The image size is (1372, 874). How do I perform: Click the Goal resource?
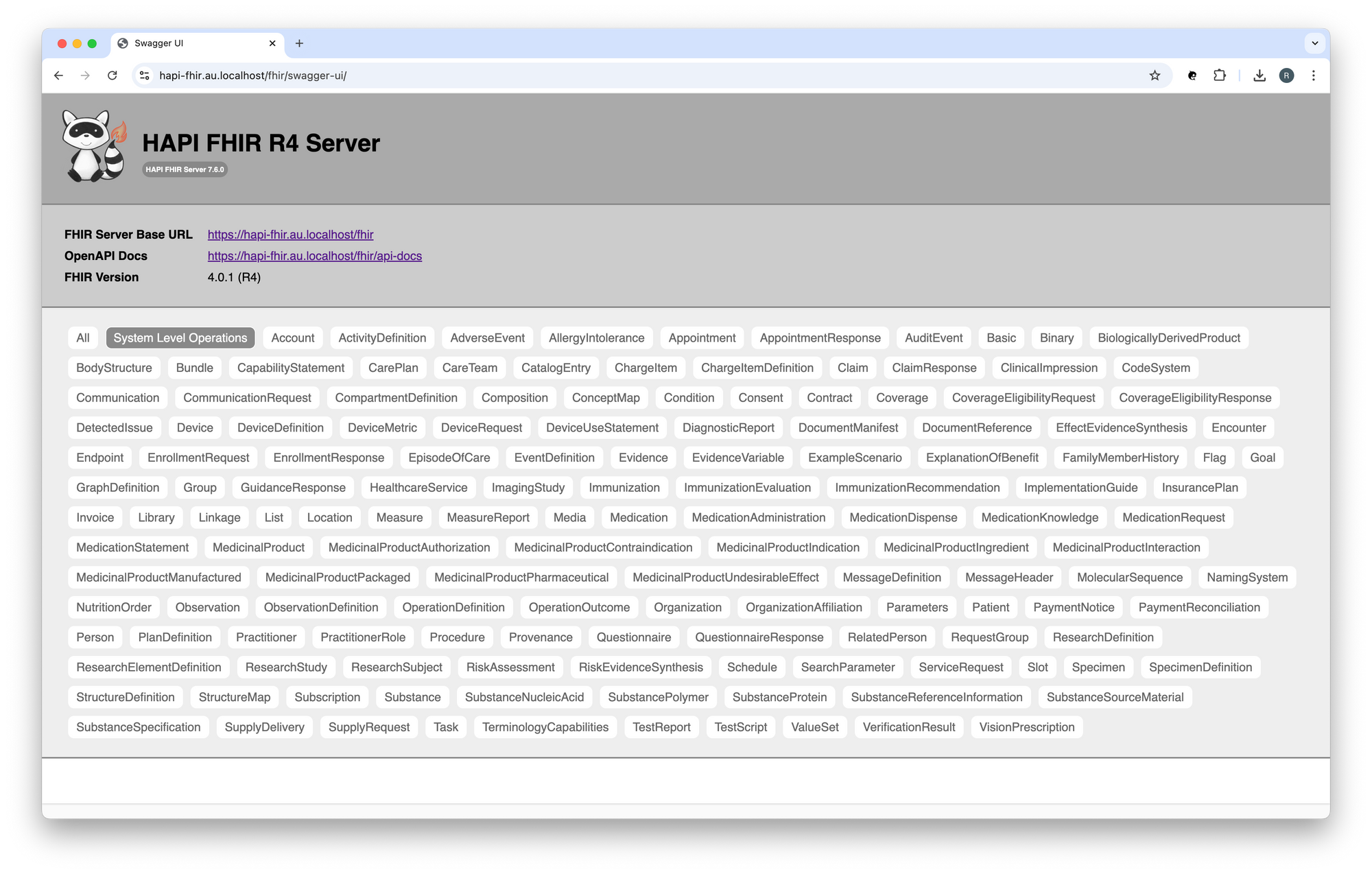point(1262,458)
